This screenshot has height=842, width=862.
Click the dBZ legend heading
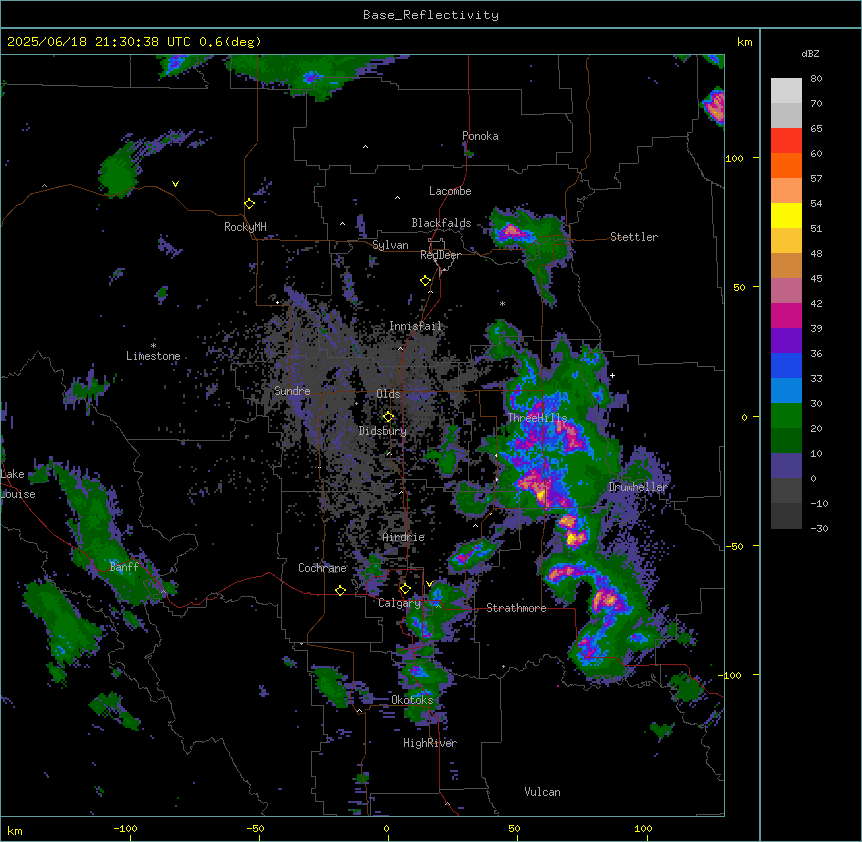click(810, 53)
